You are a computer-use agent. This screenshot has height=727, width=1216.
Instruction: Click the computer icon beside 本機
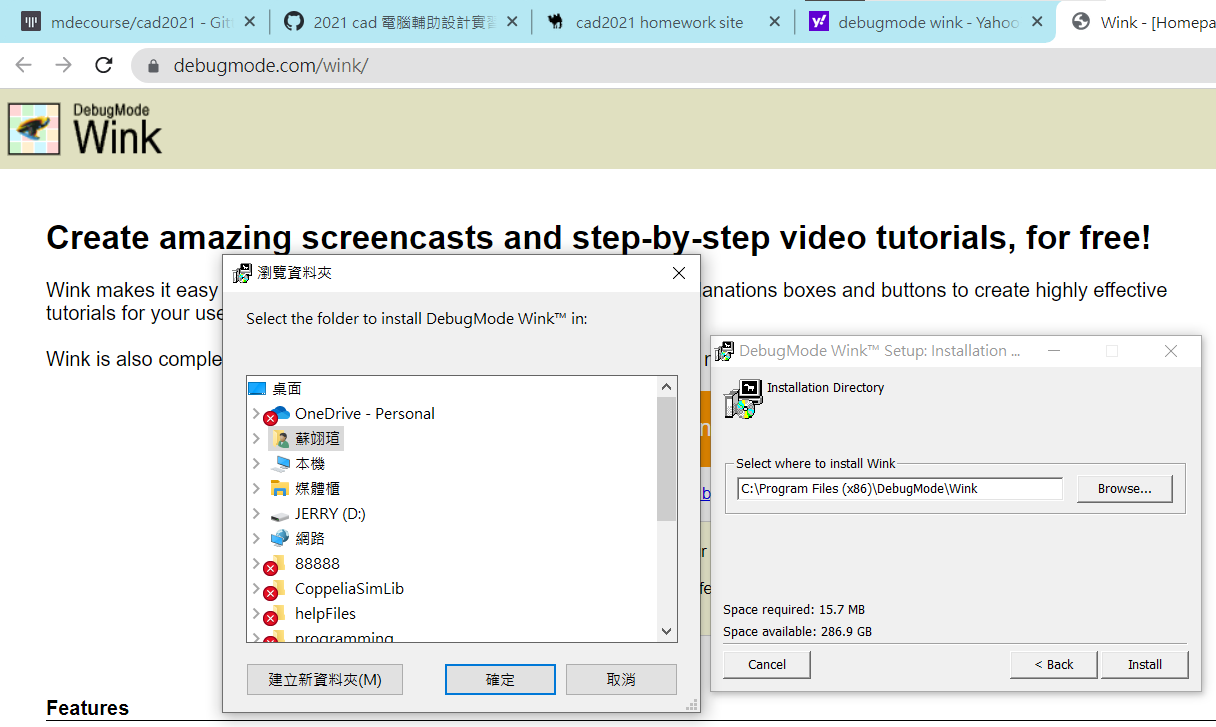click(280, 463)
